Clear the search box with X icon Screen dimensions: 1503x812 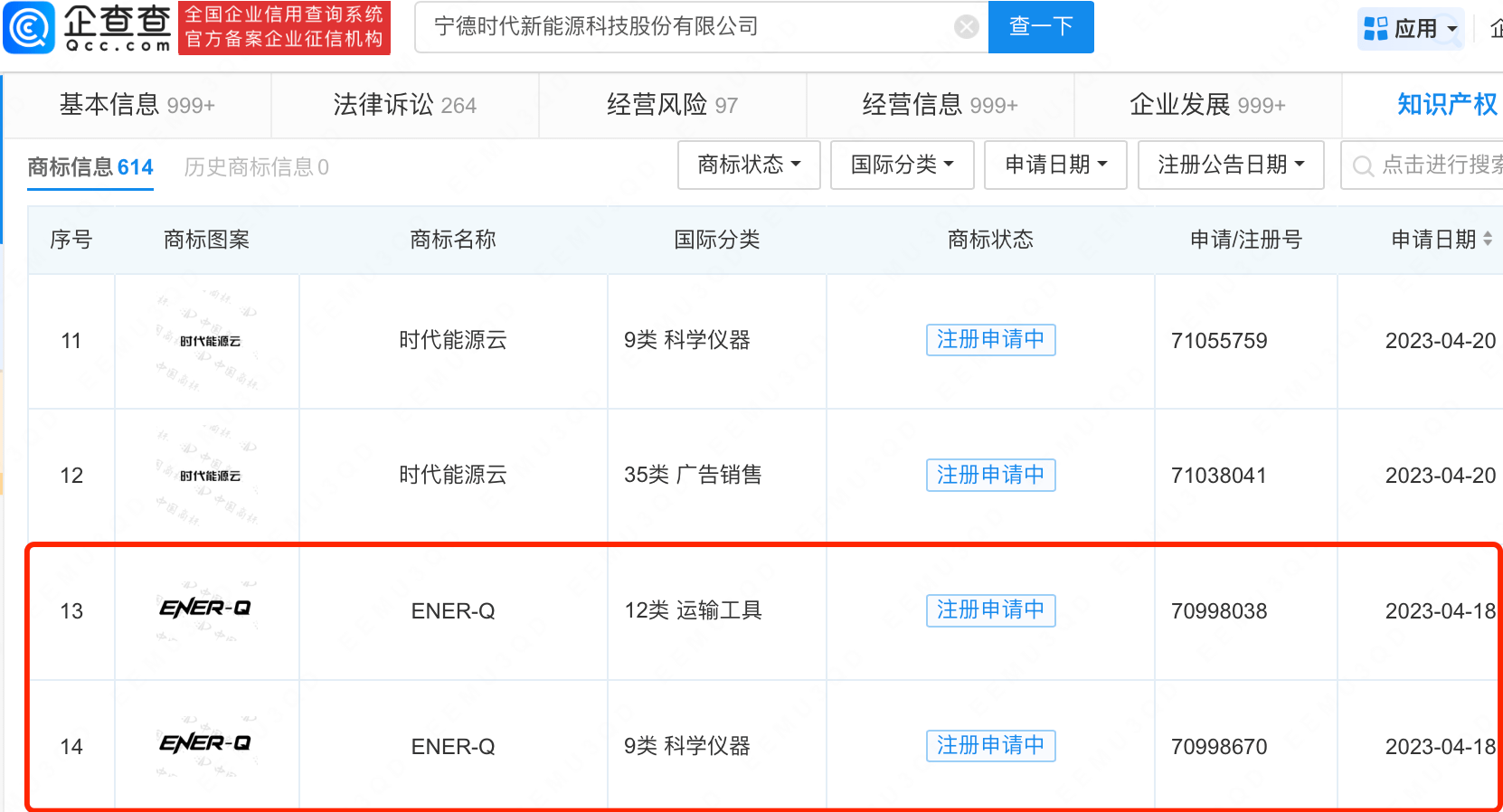967,27
